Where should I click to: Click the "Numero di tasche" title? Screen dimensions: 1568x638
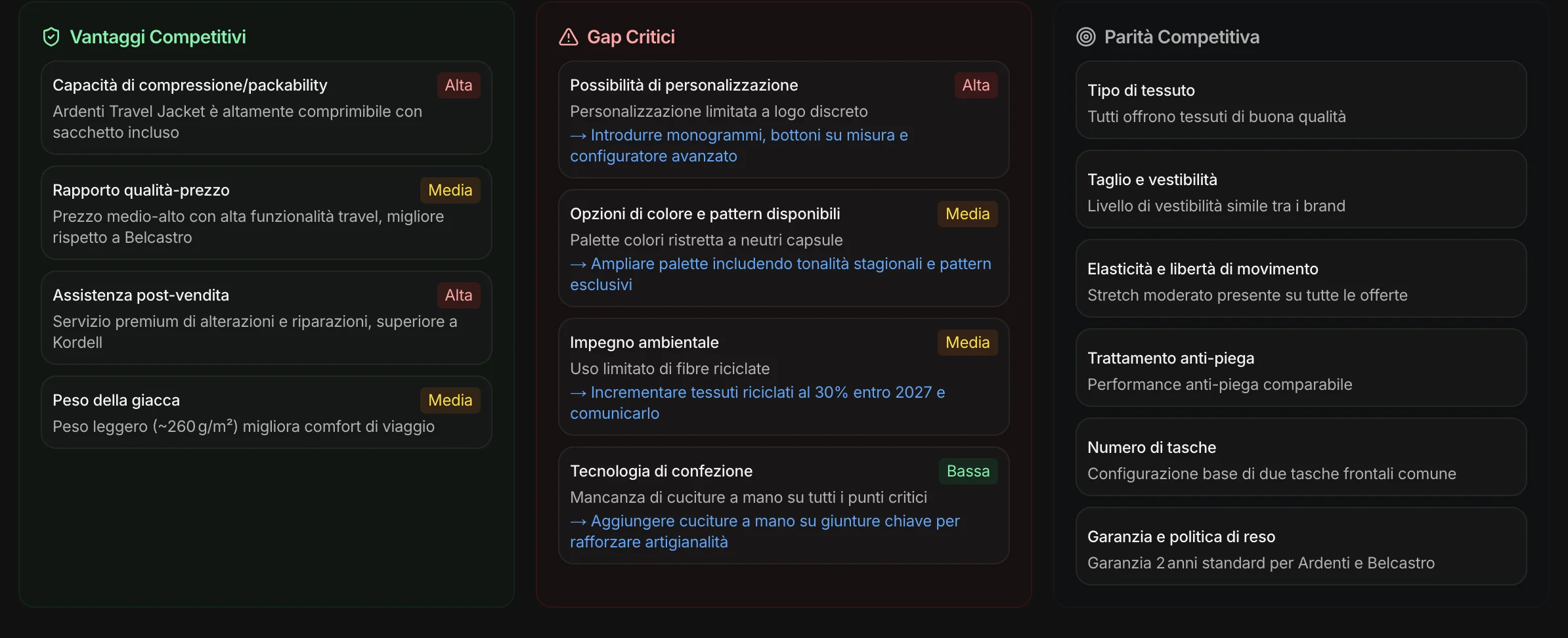click(1152, 448)
